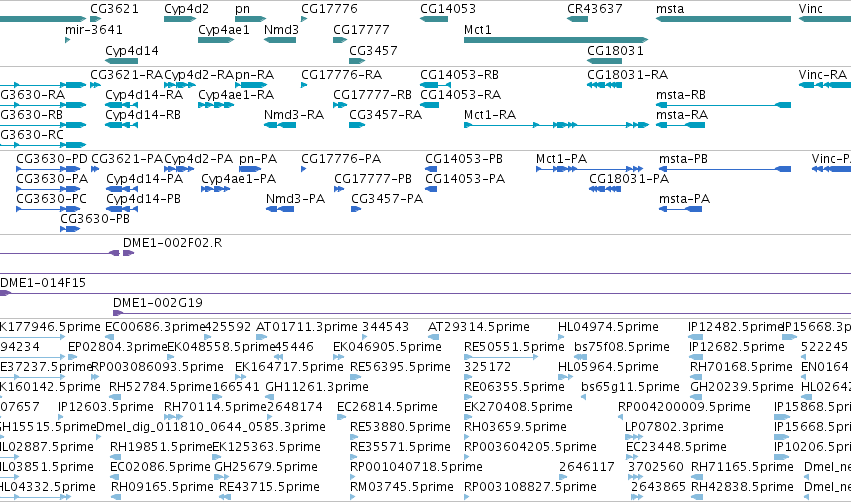851x502 pixels.
Task: Select the Vinc-RA transcript label
Action: tap(823, 74)
